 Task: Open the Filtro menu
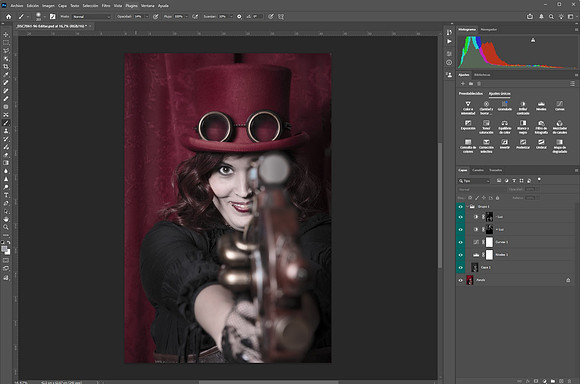[106, 6]
